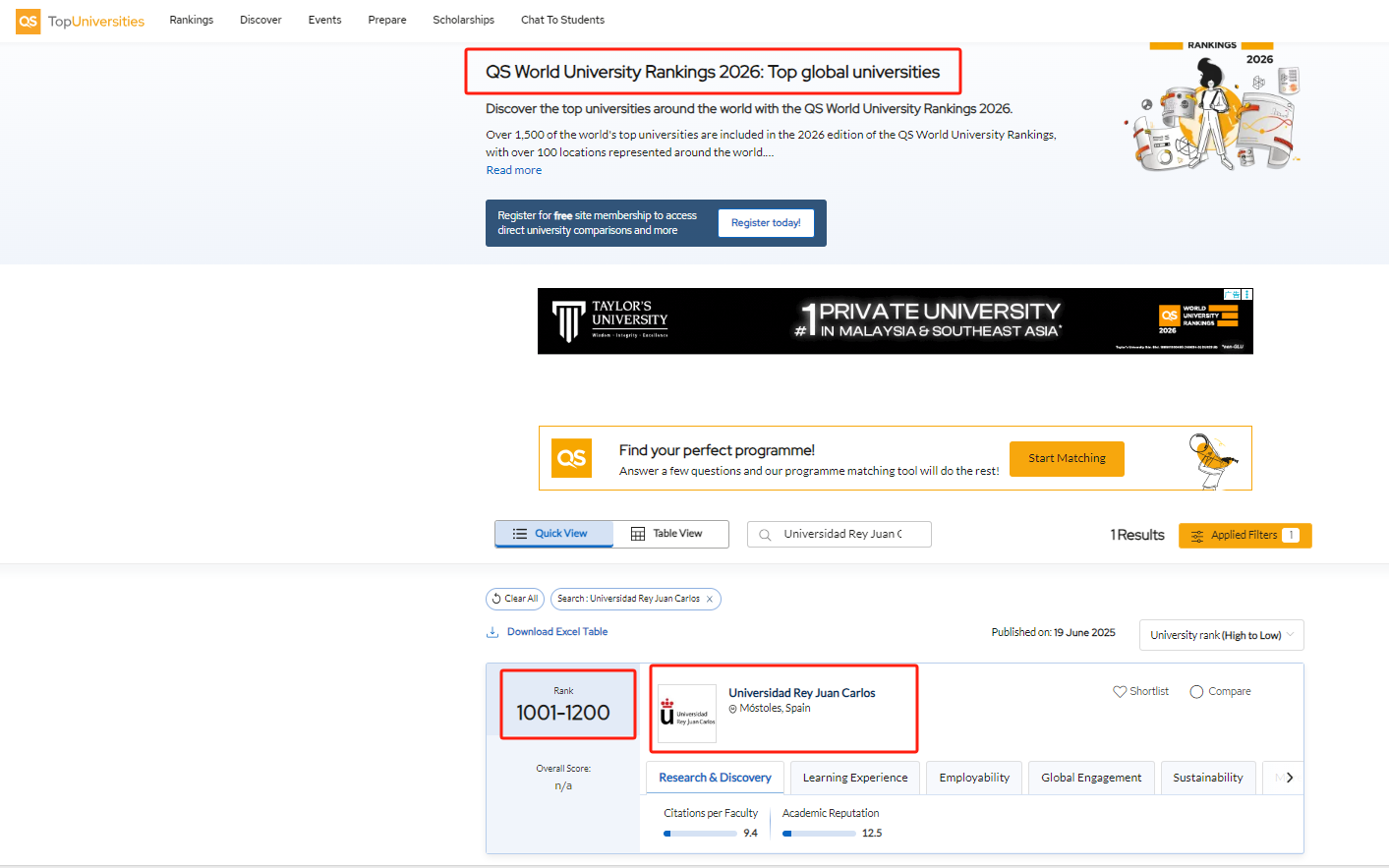This screenshot has height=868, width=1389.
Task: Click the Start Matching button
Action: click(1067, 459)
